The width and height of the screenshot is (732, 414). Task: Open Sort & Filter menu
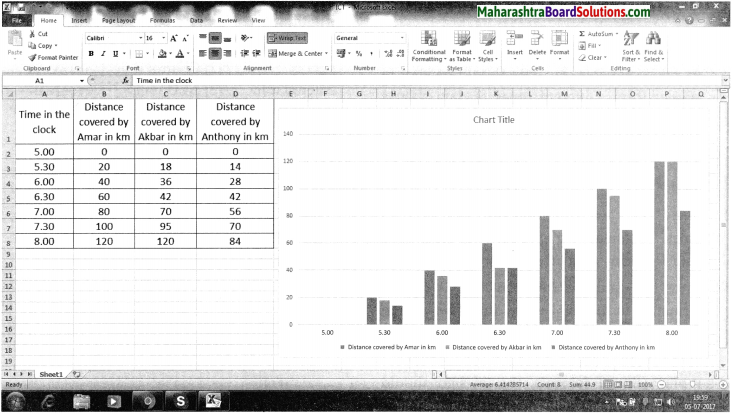[x=631, y=46]
